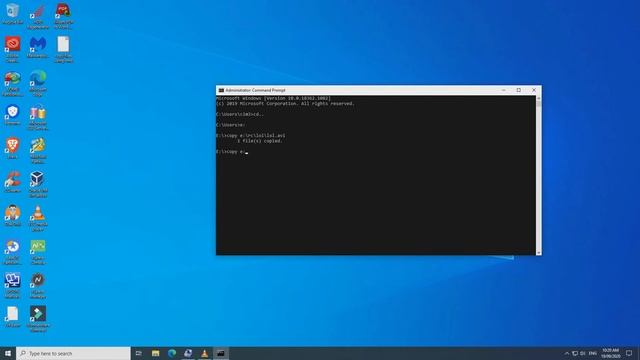
Task: Open the ENG language indicator
Action: pos(593,353)
